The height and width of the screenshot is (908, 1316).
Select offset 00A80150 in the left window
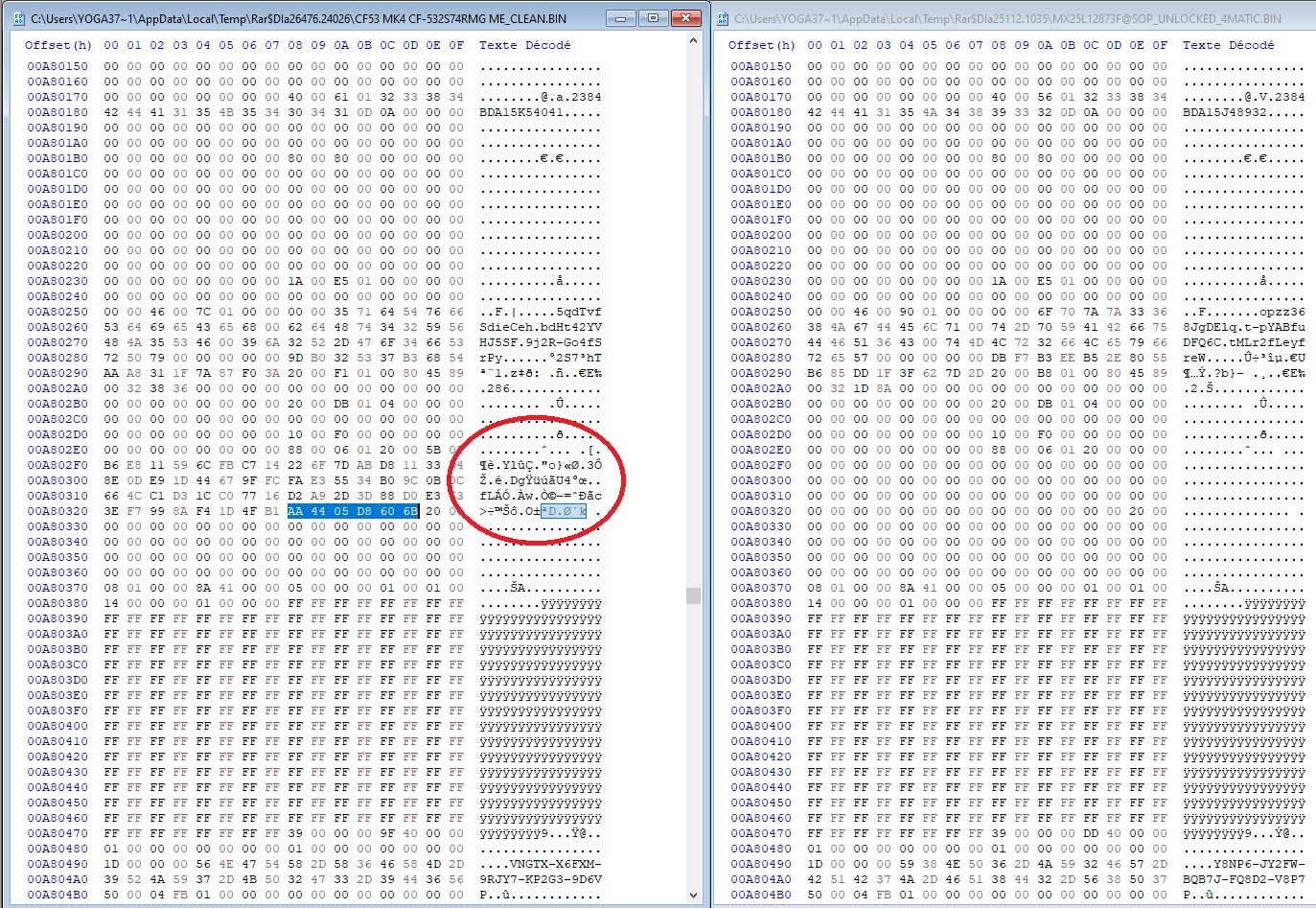pyautogui.click(x=58, y=66)
